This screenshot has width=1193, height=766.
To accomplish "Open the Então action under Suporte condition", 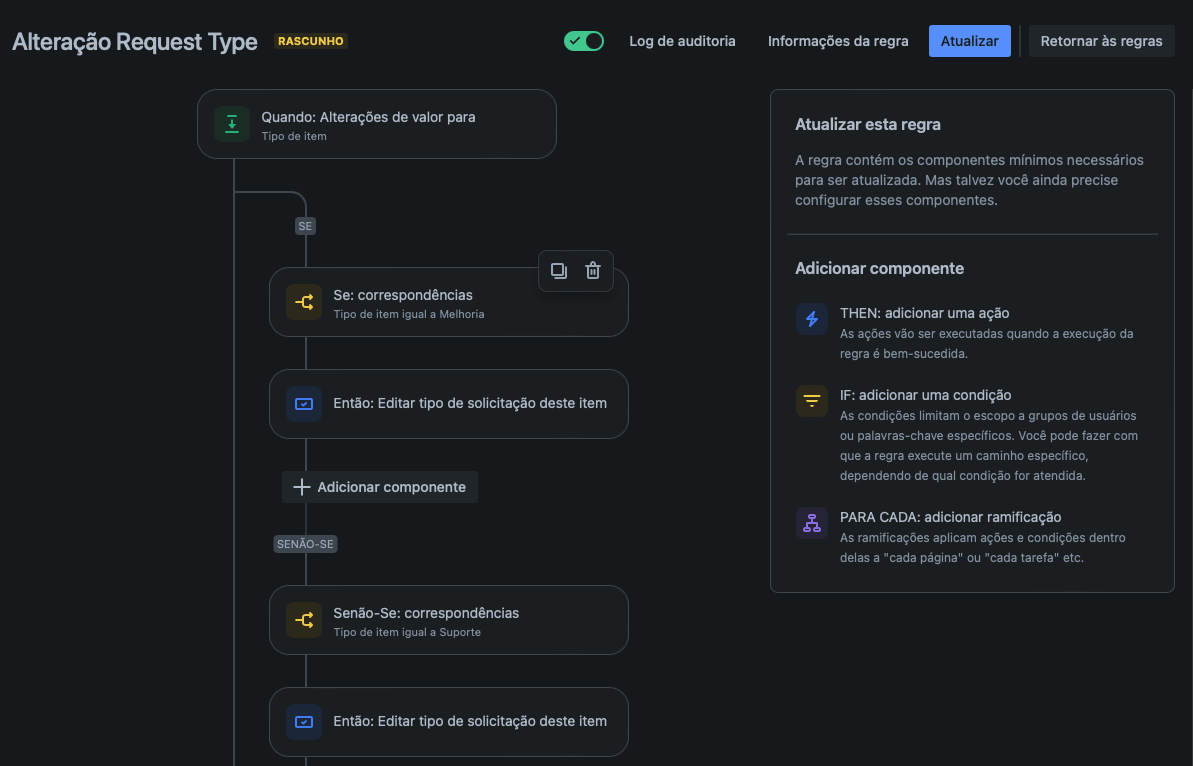I will pos(449,722).
